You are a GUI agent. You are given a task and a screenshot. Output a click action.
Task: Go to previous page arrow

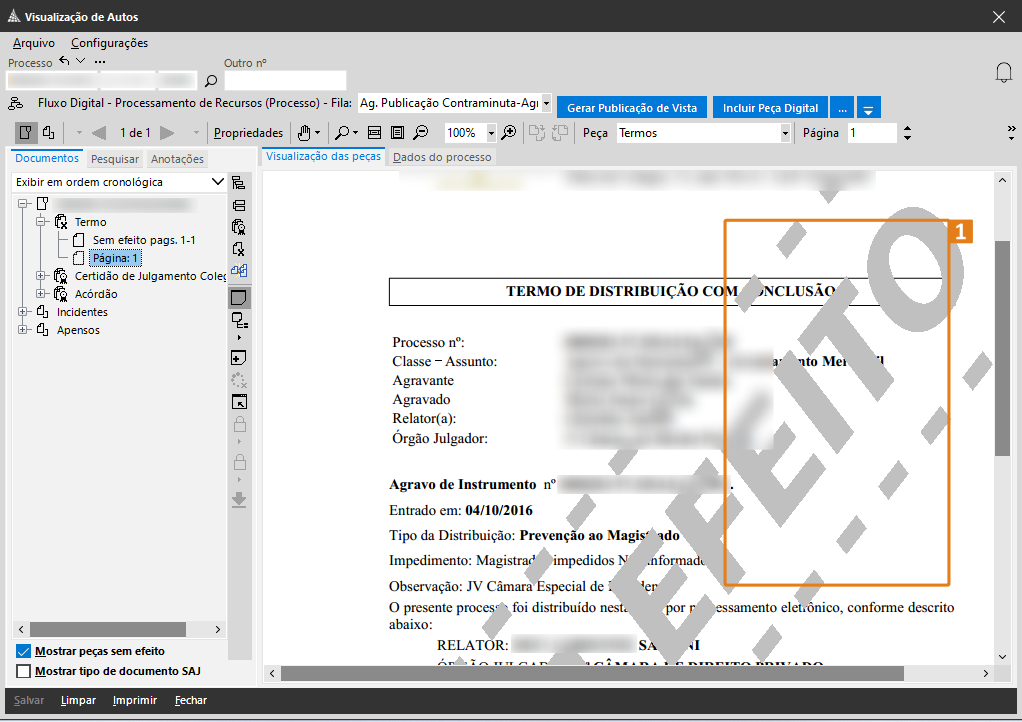(99, 133)
